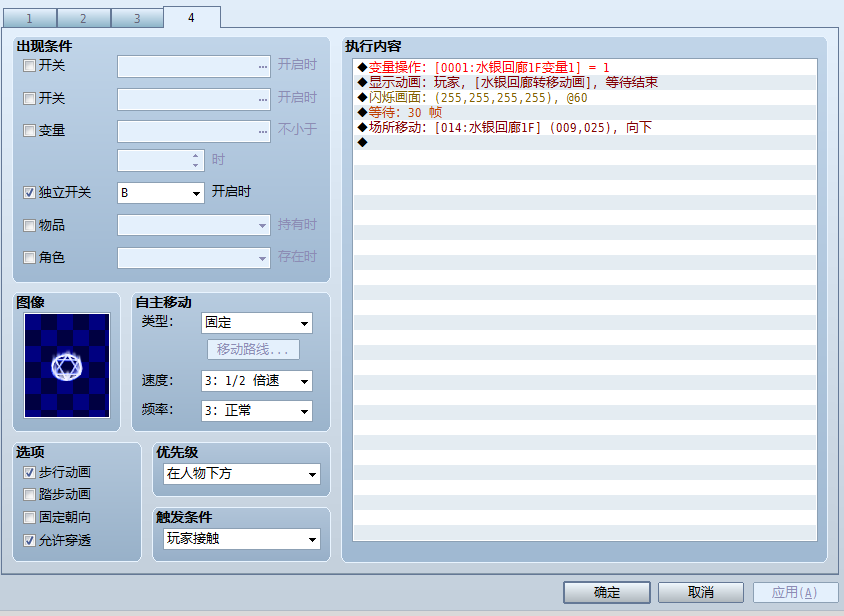Screen dimensions: 844x616
Task: Select the 闪烁画面 command line
Action: tap(585, 97)
